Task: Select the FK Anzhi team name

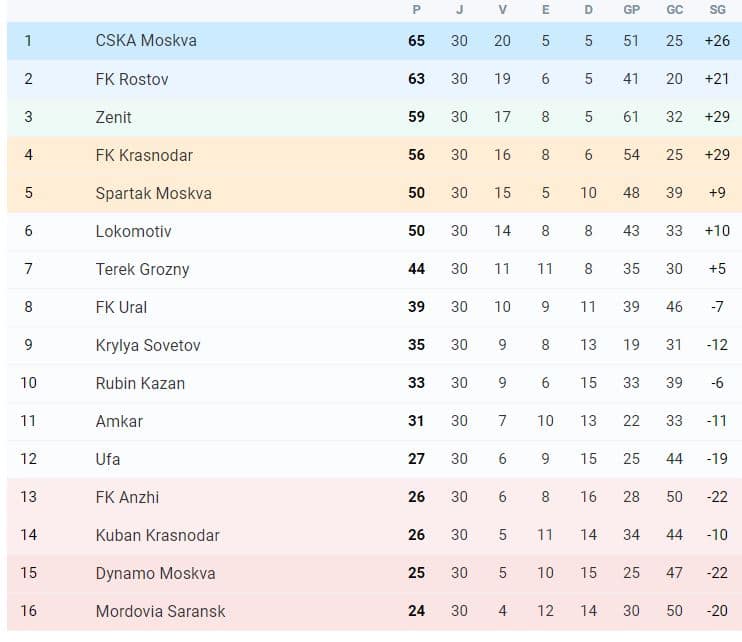Action: pyautogui.click(x=127, y=497)
